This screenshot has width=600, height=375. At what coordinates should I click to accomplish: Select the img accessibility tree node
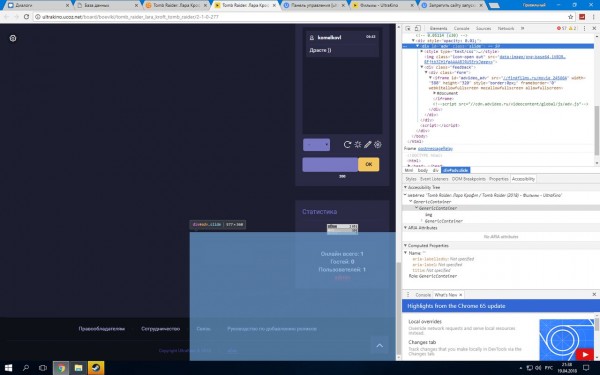pos(429,215)
